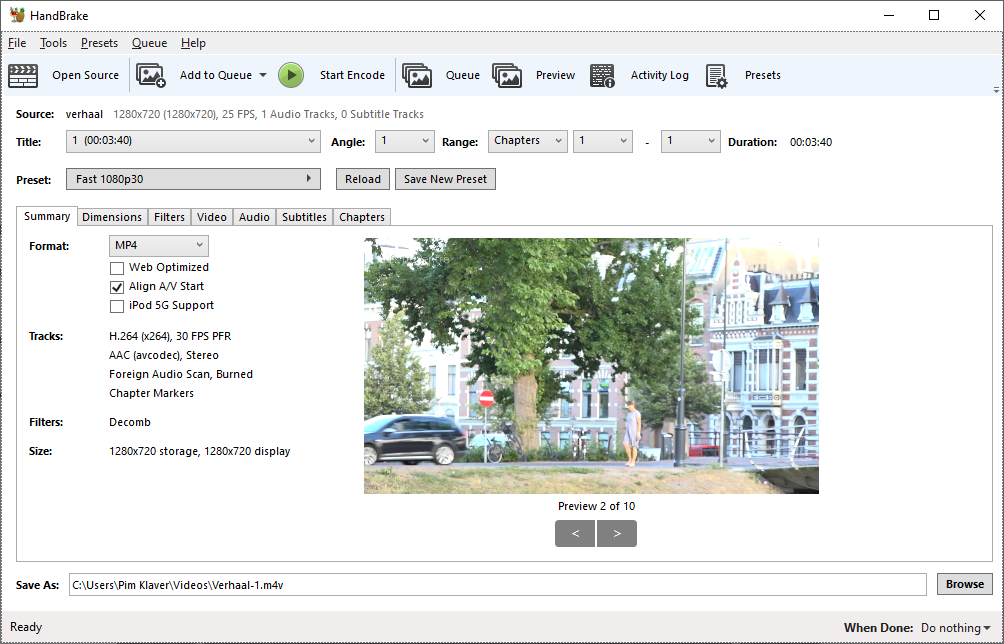
Task: Click the Add to Queue picture icon
Action: (x=151, y=76)
